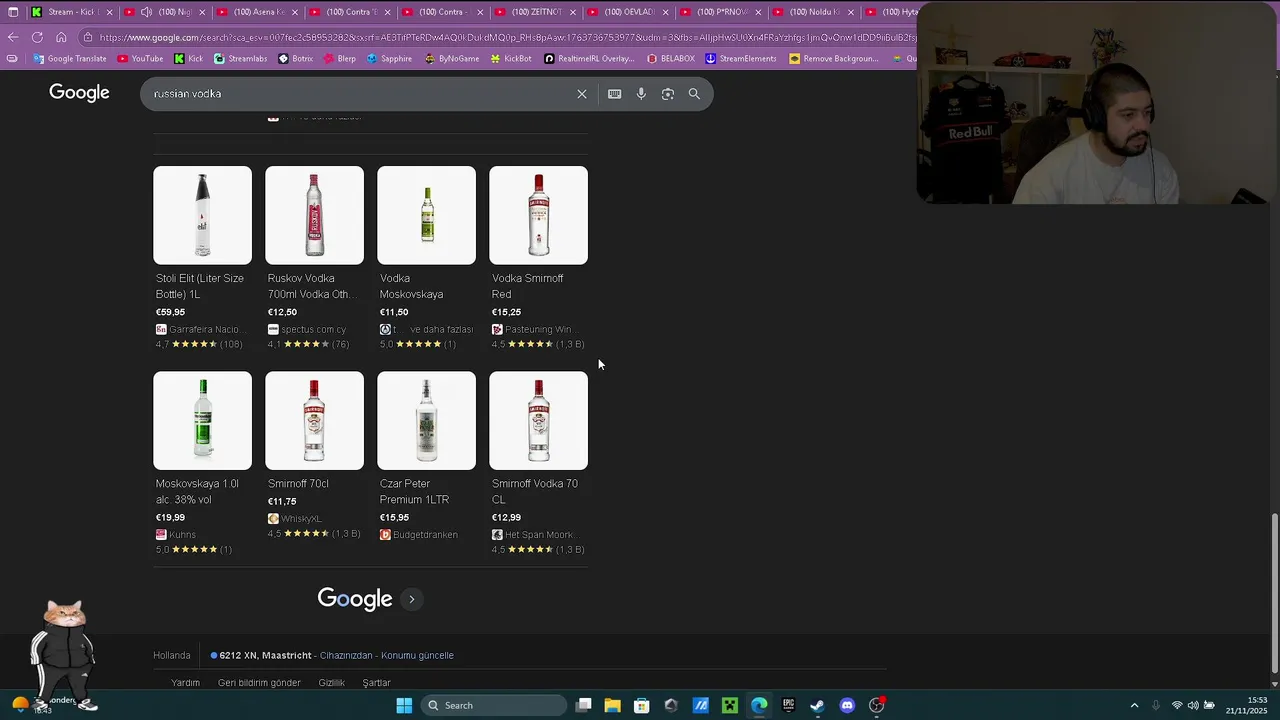Open the Blerp bookmark
This screenshot has width=1280, height=720.
tap(340, 58)
